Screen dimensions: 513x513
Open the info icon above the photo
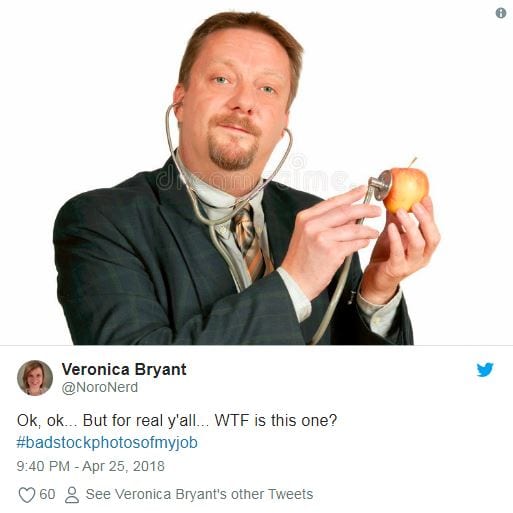click(501, 13)
